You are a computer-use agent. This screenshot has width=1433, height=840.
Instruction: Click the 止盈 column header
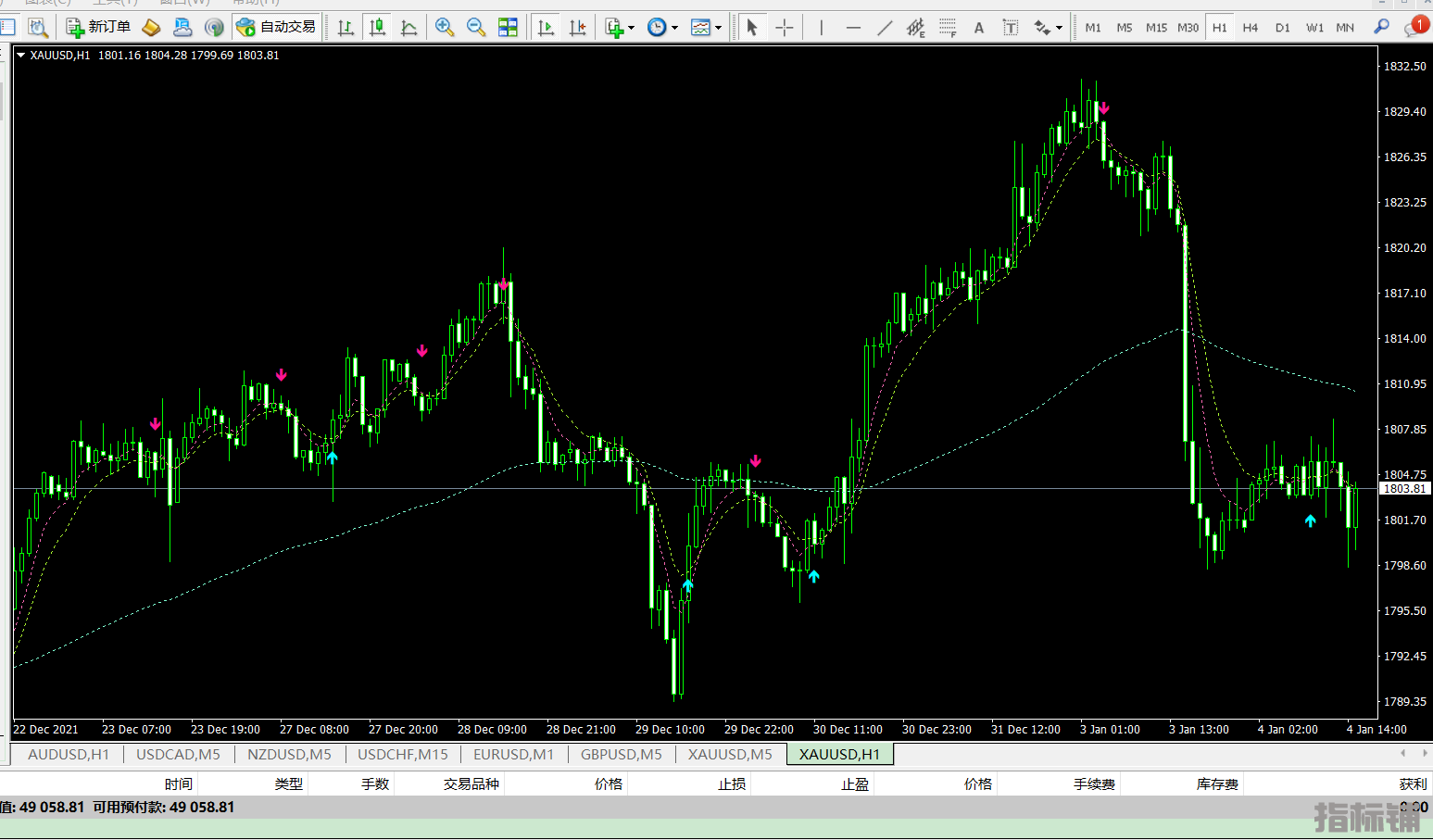(855, 784)
